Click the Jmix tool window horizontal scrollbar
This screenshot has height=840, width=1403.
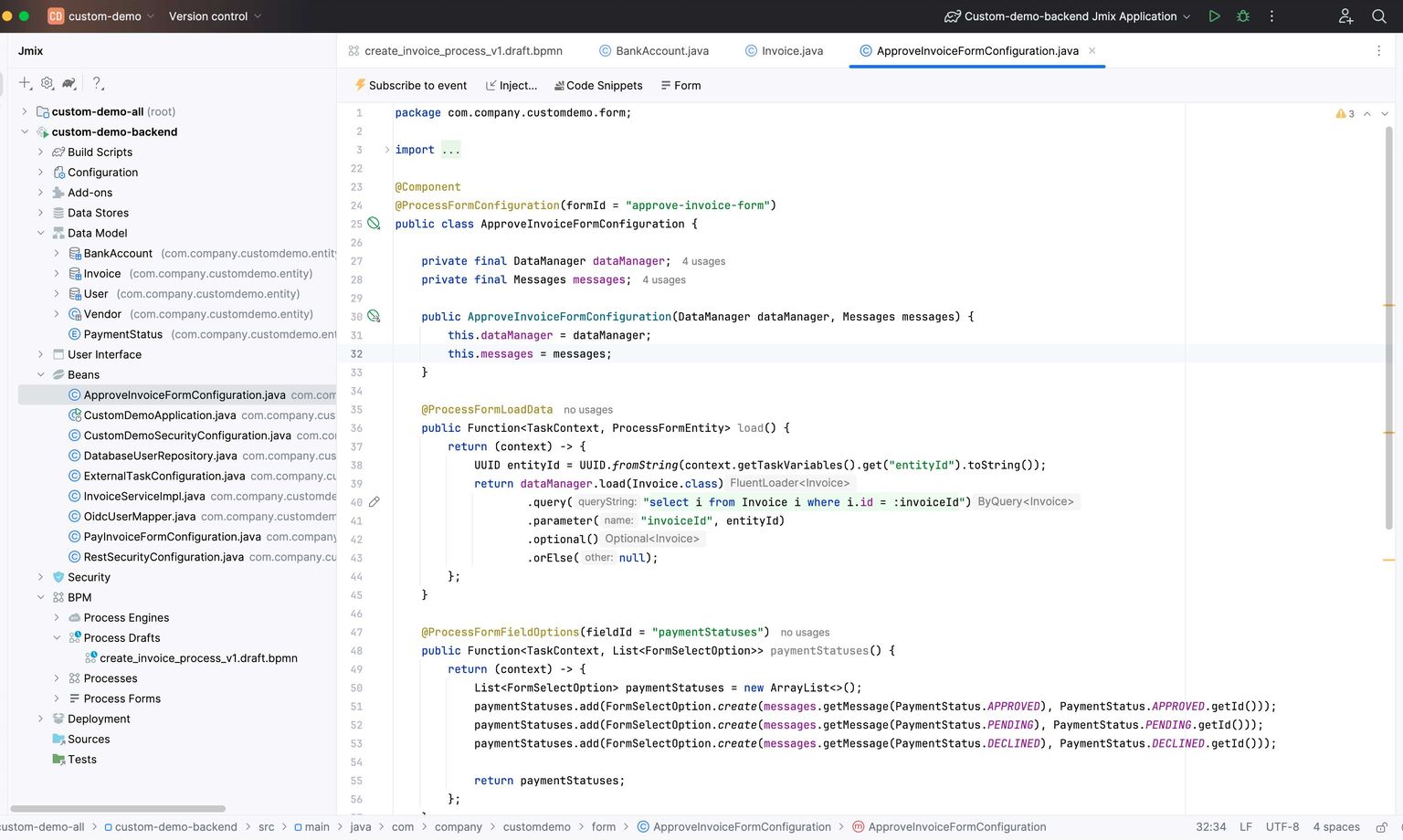click(118, 809)
